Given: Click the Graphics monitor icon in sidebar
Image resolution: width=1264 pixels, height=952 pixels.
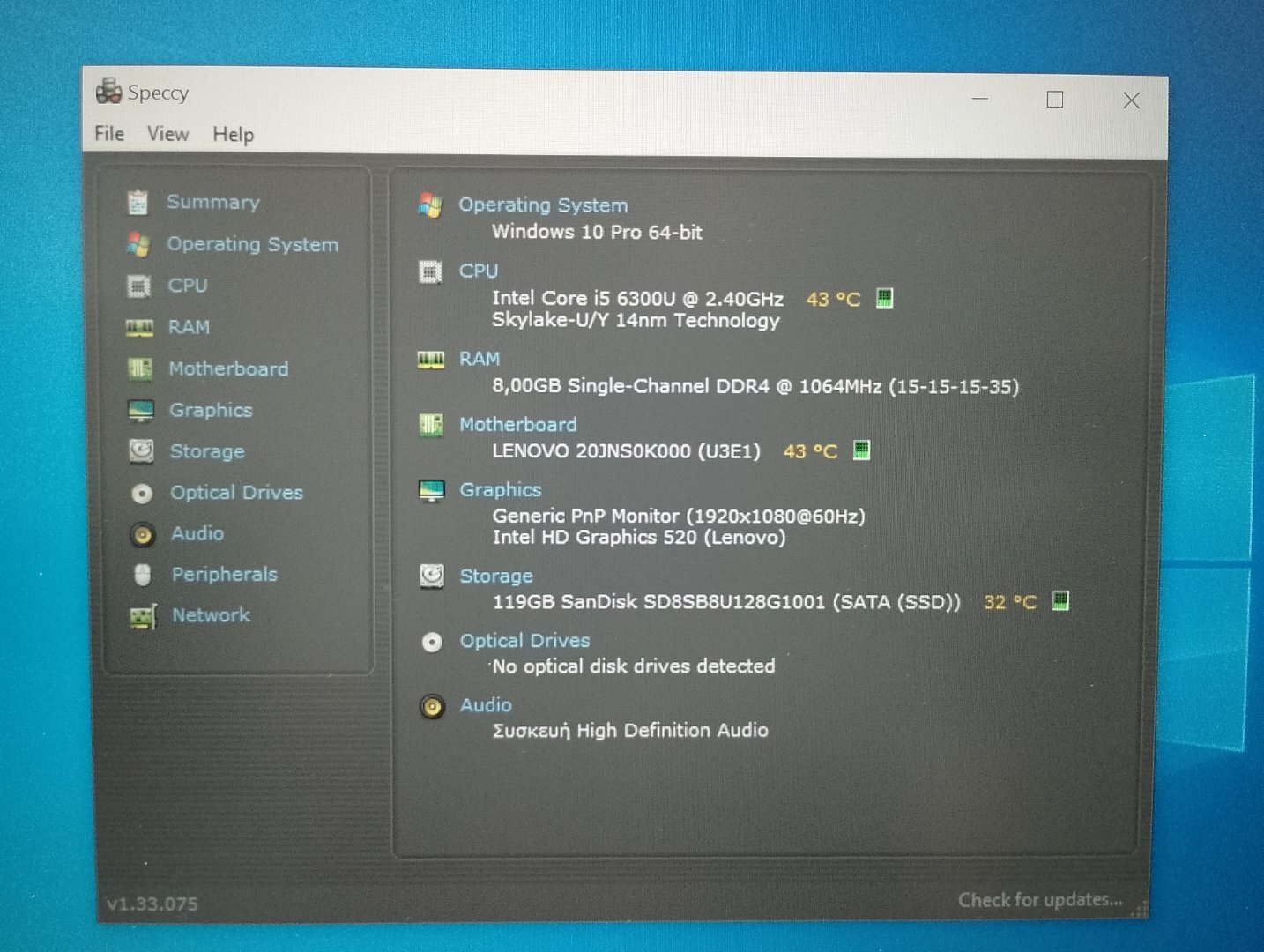Looking at the screenshot, I should click(140, 411).
